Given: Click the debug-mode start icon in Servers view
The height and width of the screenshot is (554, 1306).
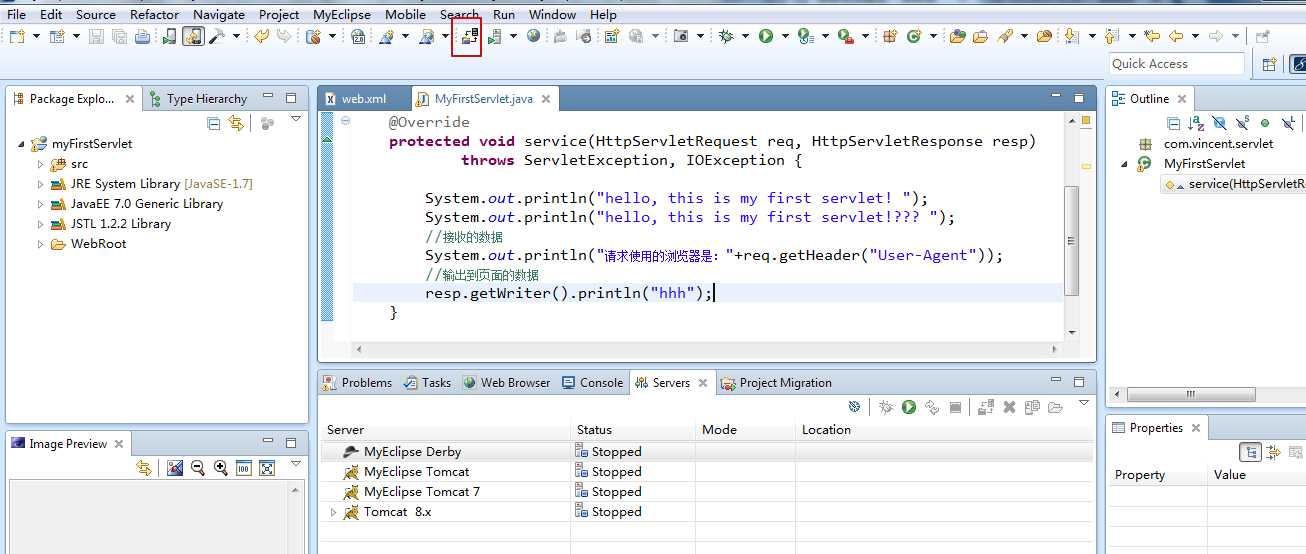Looking at the screenshot, I should (886, 407).
